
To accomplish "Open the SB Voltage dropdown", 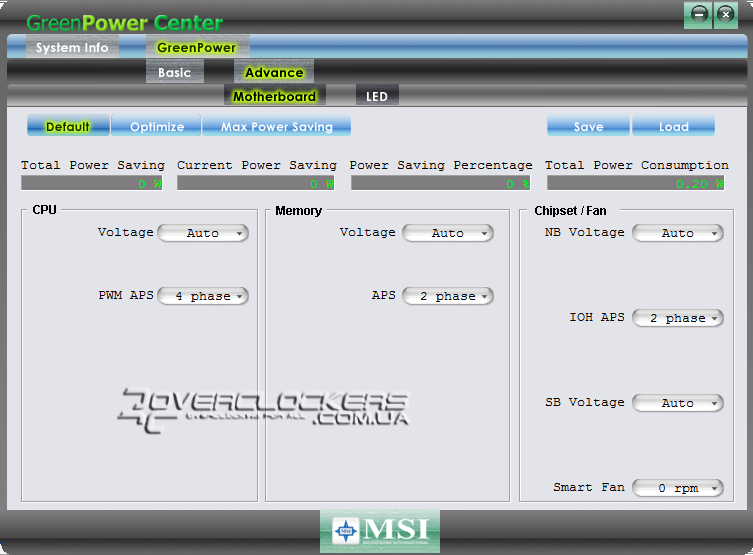I will point(678,403).
